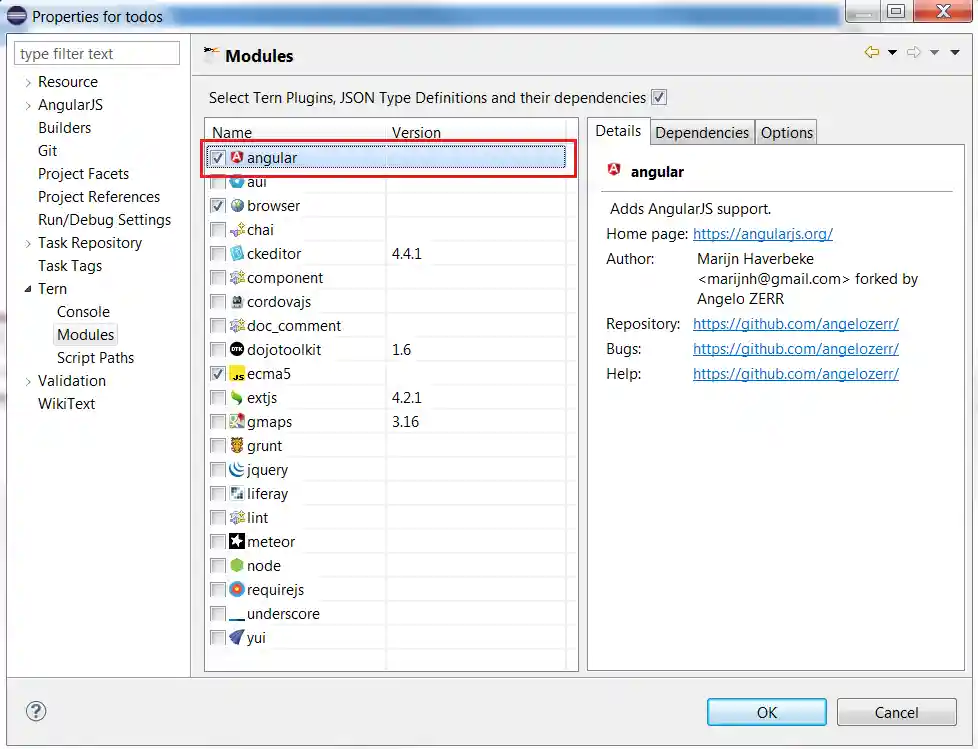Click the meteor module icon
Image resolution: width=978 pixels, height=749 pixels.
pyautogui.click(x=237, y=541)
